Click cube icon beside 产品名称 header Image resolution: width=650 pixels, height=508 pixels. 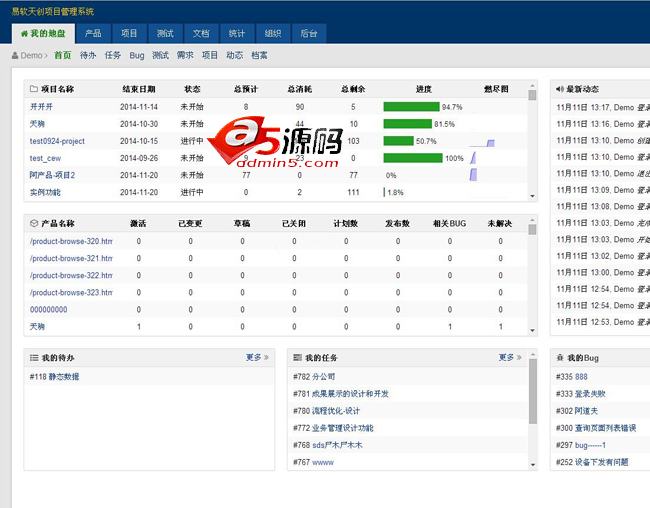pyautogui.click(x=34, y=223)
